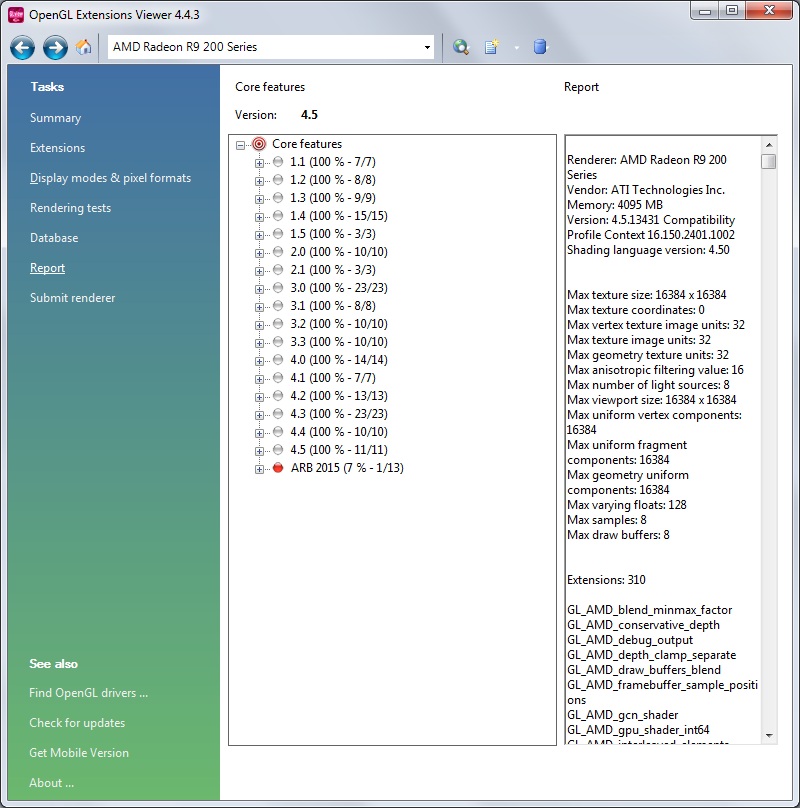The height and width of the screenshot is (808, 800).
Task: Select tree row 4.2 (100 % - 13/13)
Action: tap(339, 396)
